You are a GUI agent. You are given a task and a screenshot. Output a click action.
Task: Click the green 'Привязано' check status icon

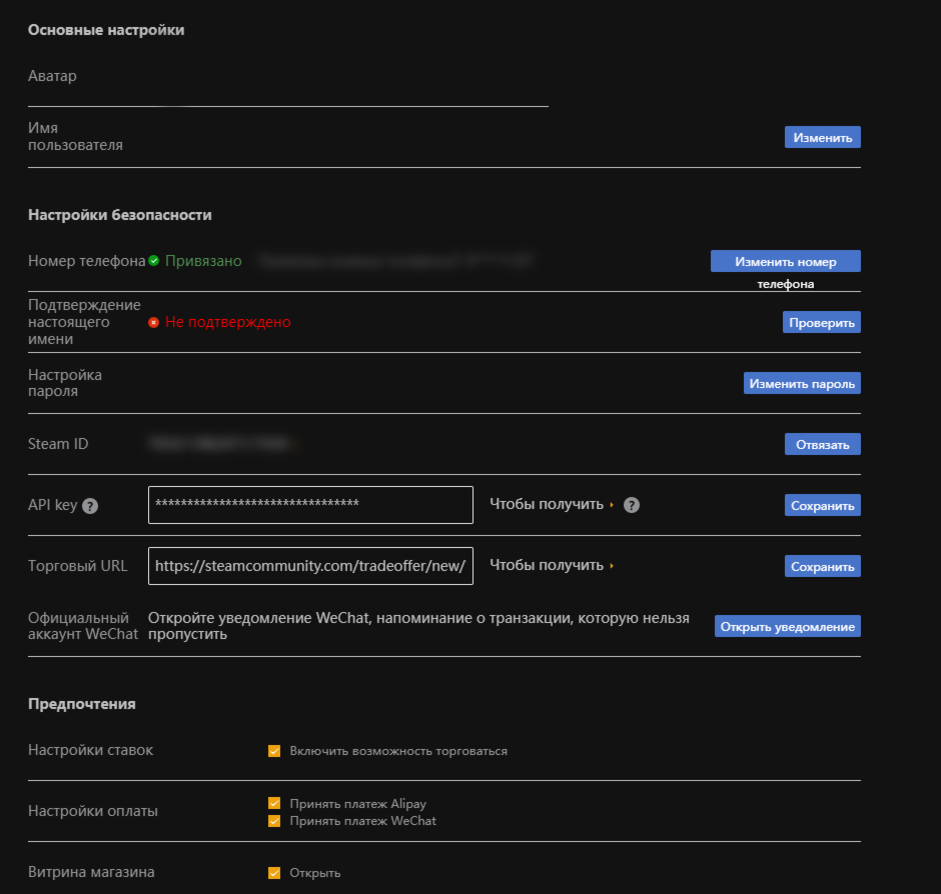click(154, 261)
